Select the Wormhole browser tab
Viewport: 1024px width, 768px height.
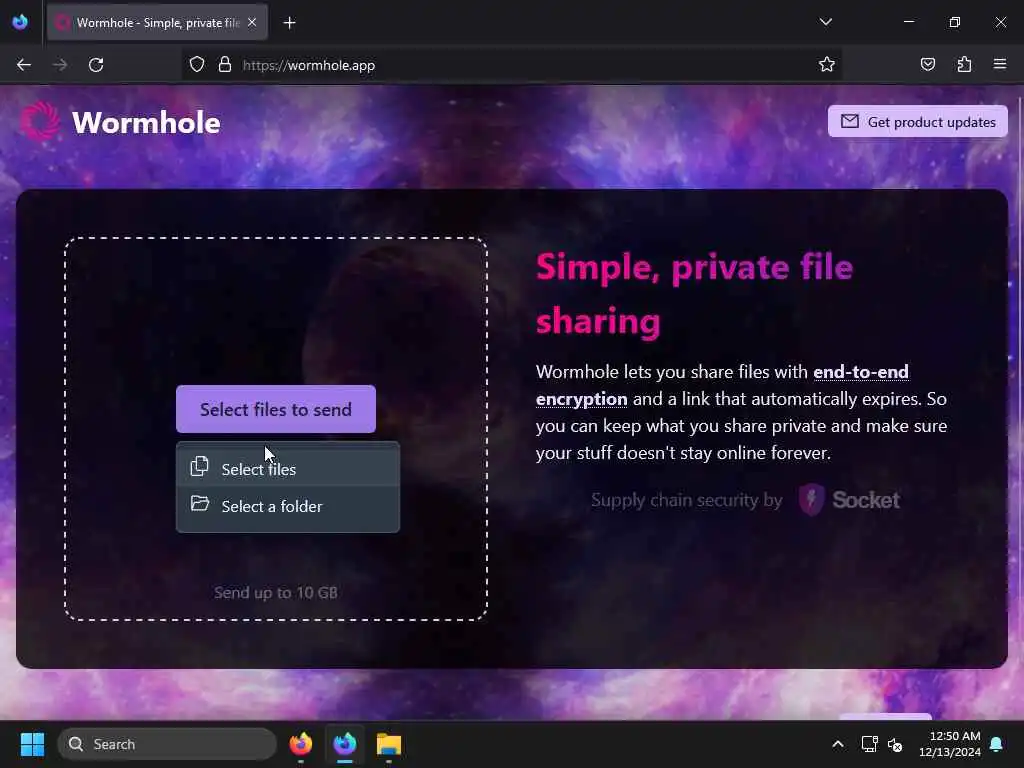[157, 22]
